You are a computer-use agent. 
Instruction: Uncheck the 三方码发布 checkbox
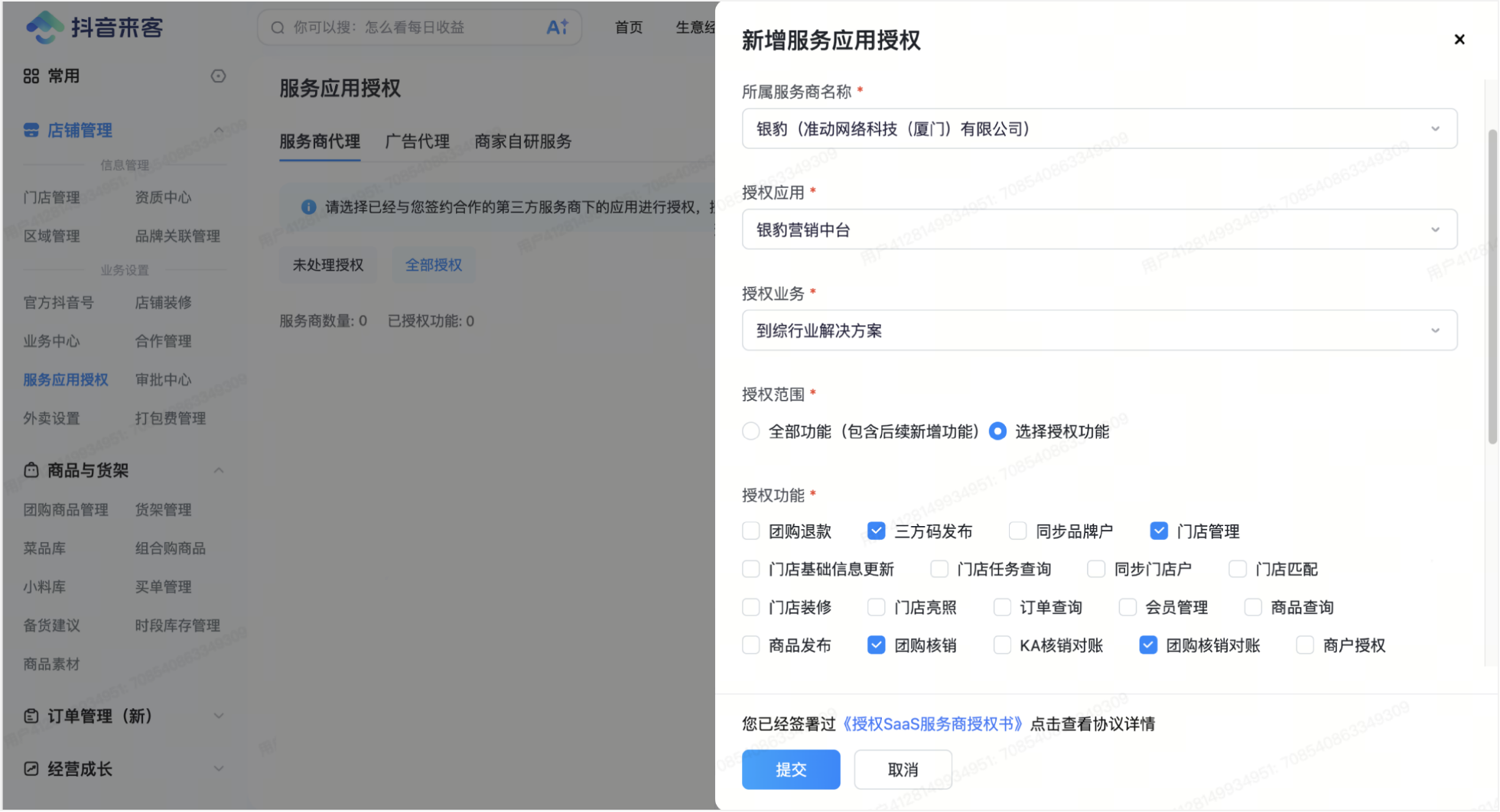pos(876,530)
